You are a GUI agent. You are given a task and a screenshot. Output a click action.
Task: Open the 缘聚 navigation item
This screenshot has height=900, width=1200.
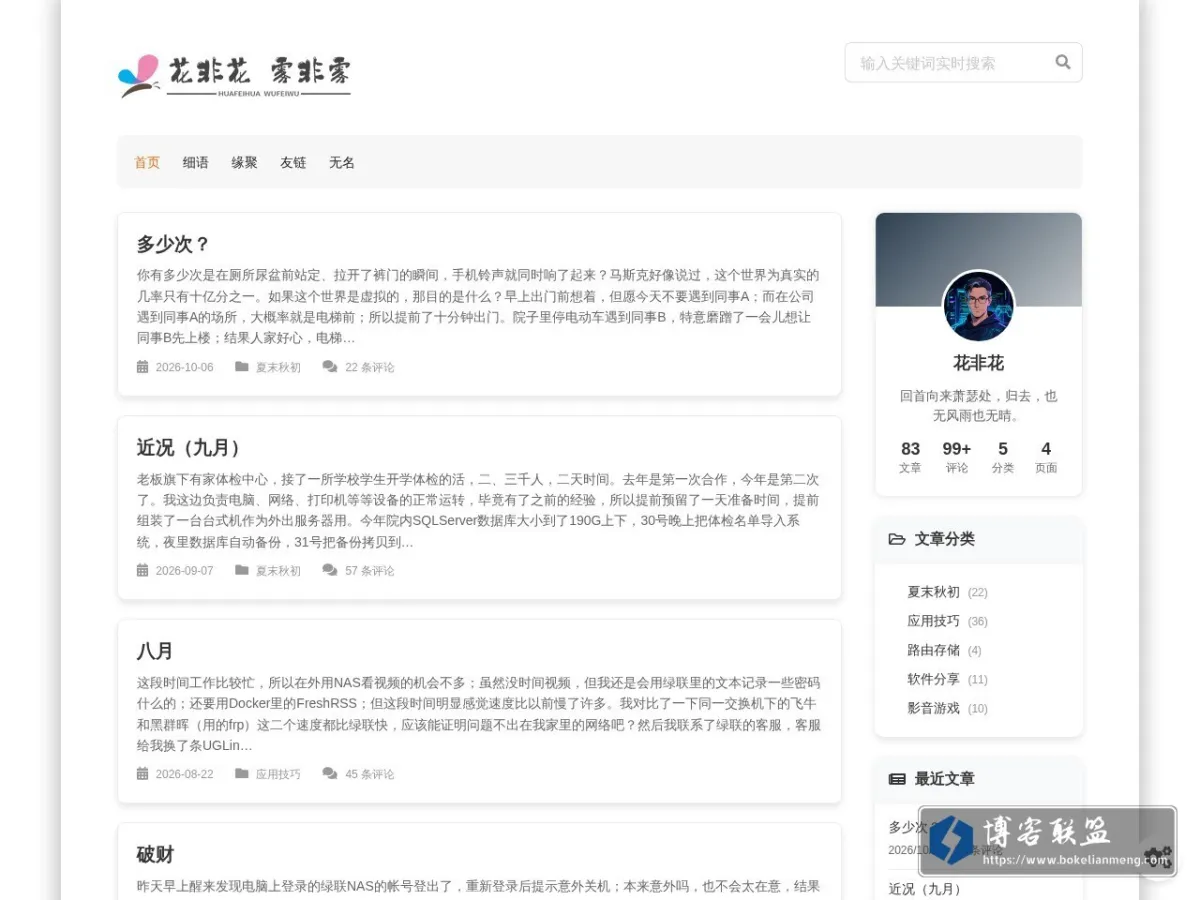click(x=245, y=162)
